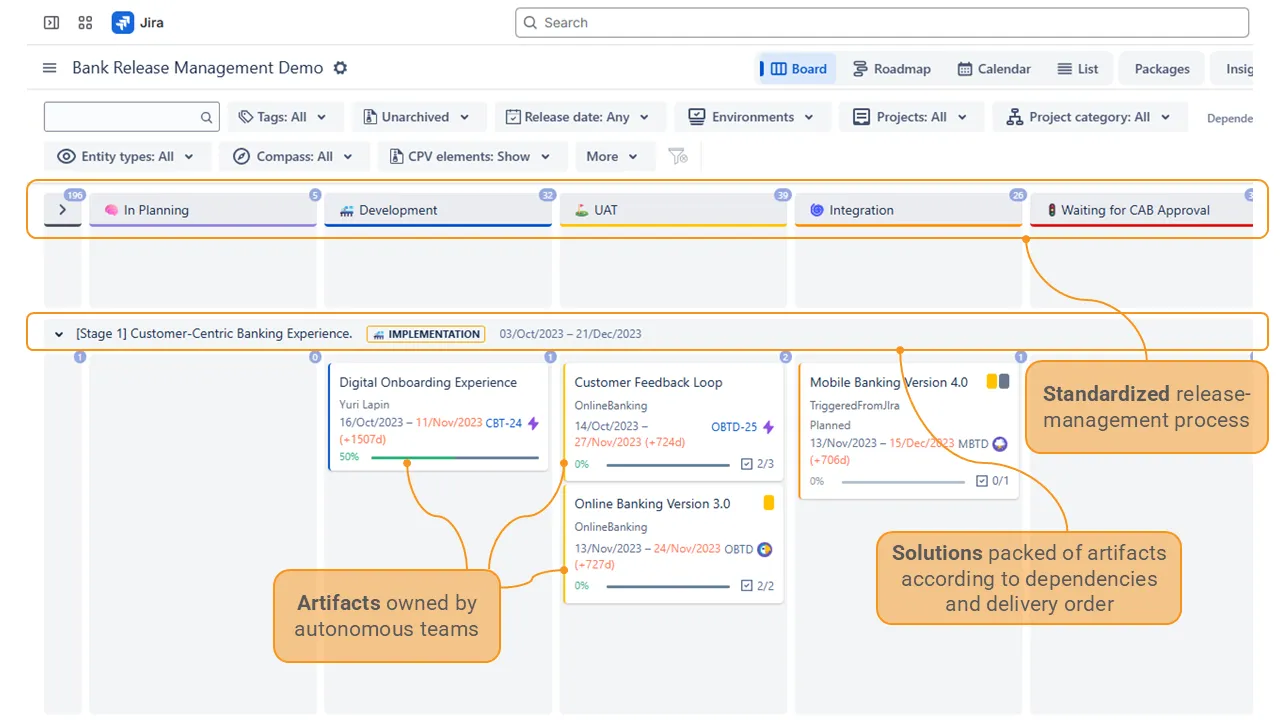The height and width of the screenshot is (720, 1280).
Task: Open the app switcher grid icon
Action: [x=85, y=22]
